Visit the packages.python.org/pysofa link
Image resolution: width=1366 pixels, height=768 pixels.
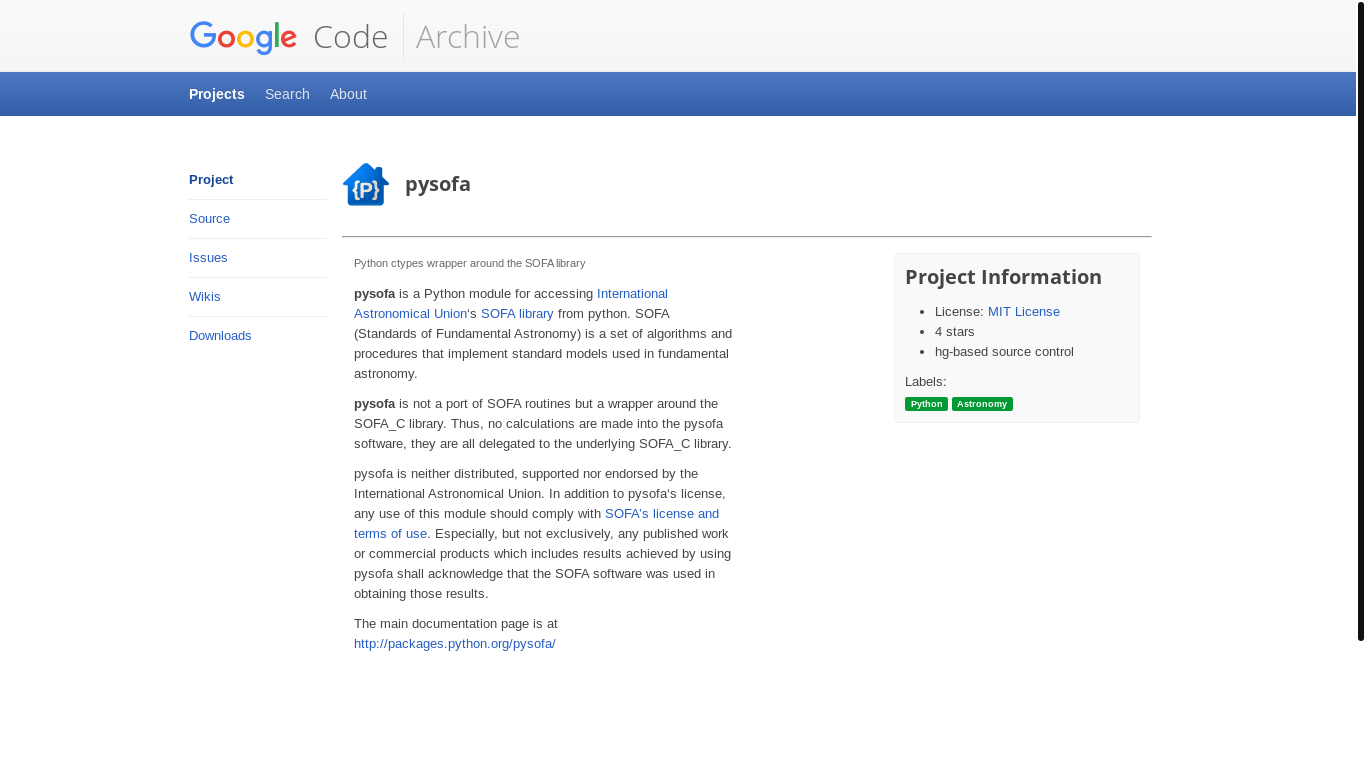(455, 643)
